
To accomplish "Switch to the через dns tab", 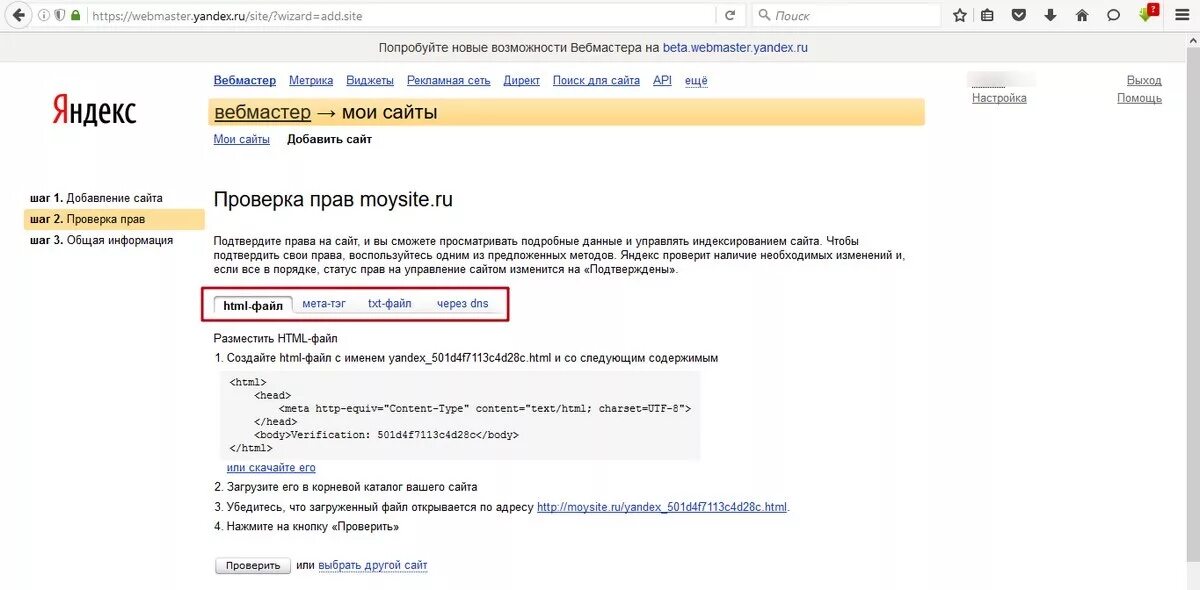I will [x=463, y=304].
